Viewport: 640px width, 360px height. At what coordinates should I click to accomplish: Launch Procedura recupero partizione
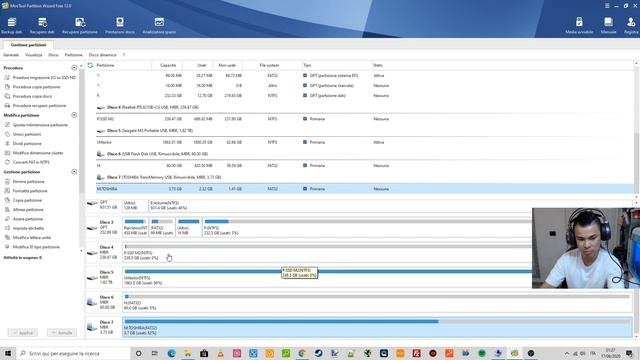(35, 106)
